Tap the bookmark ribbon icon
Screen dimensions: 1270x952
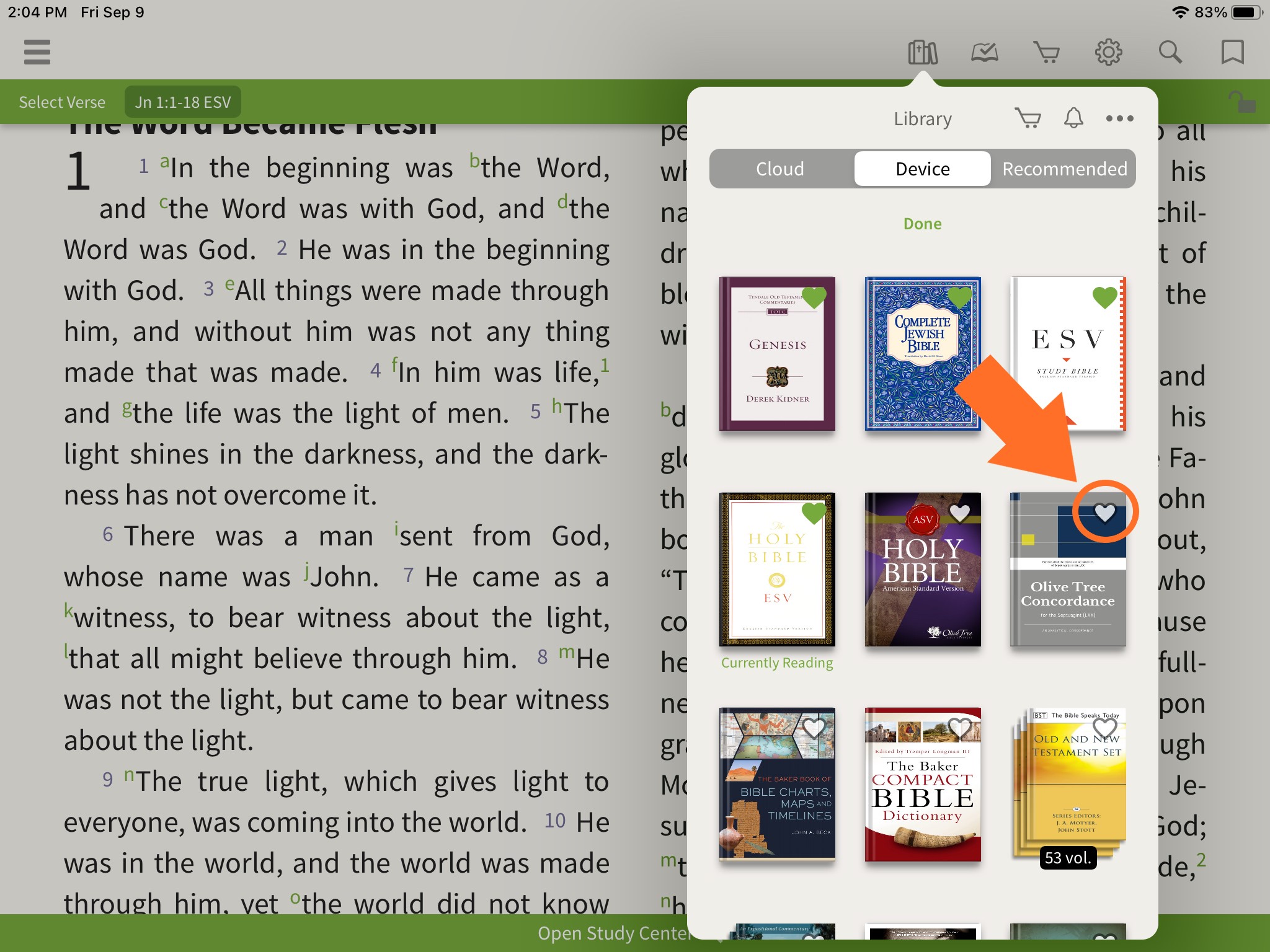click(1233, 53)
